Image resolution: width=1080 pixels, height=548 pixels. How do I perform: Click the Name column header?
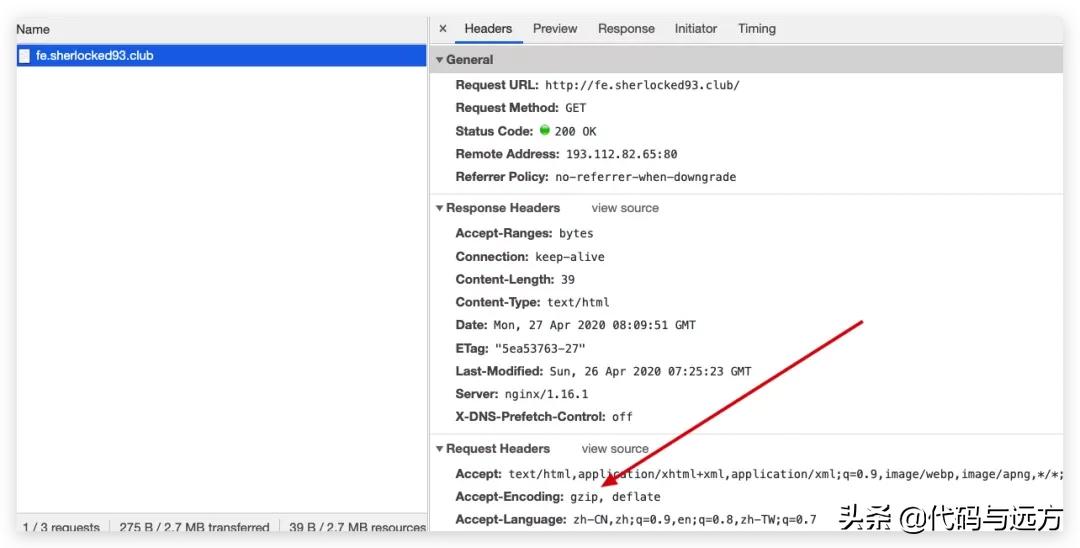(32, 30)
